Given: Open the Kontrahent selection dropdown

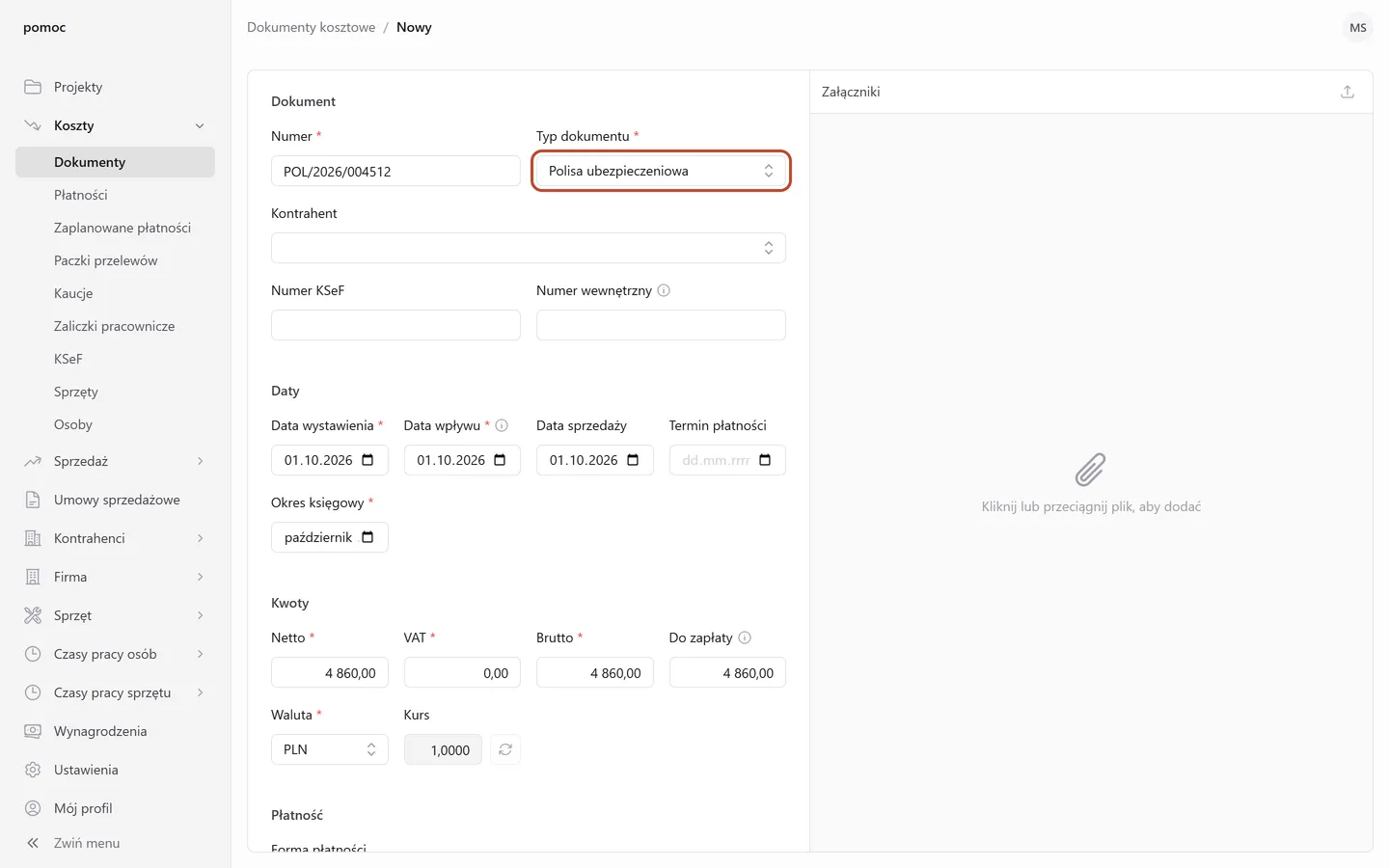Looking at the screenshot, I should coord(529,248).
